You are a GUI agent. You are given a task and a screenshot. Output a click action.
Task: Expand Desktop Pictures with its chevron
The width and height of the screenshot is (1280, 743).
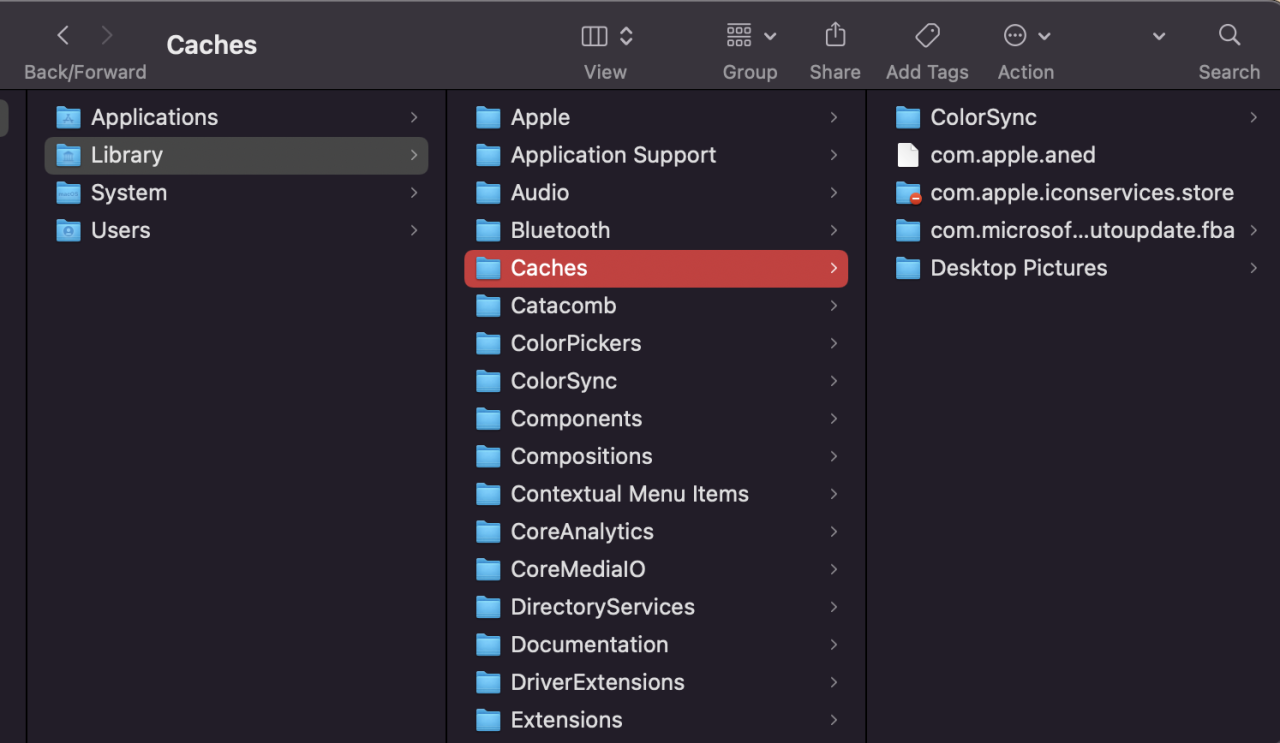point(1254,268)
